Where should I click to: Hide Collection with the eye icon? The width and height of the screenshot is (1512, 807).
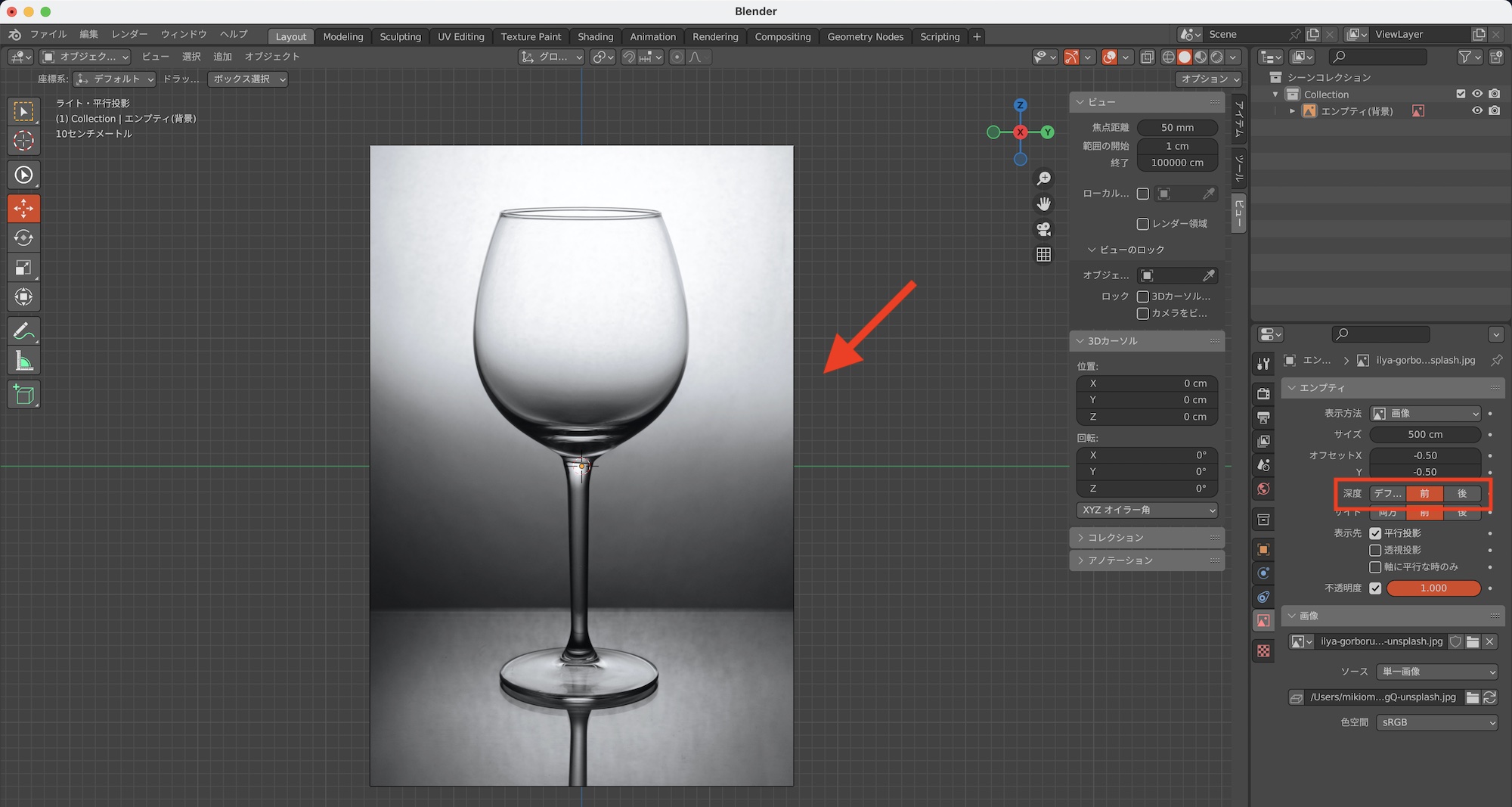1477,94
